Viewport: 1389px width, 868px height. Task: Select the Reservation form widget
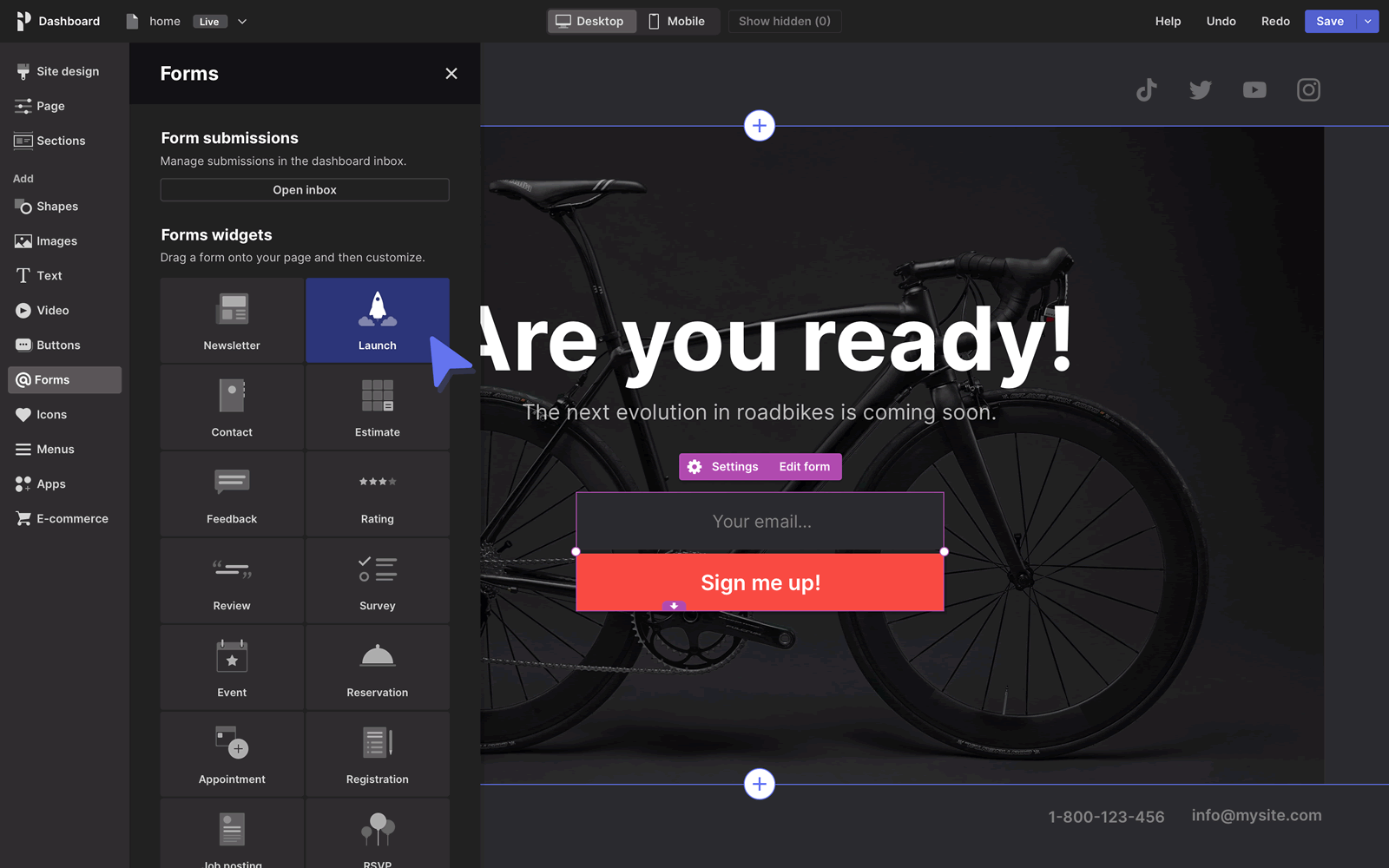coord(378,667)
